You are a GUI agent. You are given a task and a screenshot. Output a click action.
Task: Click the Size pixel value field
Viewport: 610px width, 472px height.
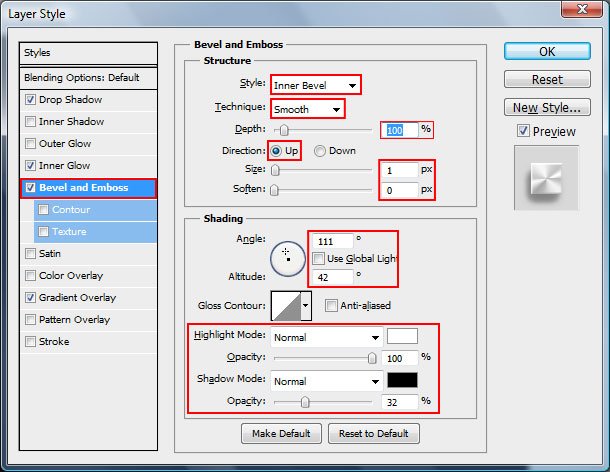tap(400, 170)
